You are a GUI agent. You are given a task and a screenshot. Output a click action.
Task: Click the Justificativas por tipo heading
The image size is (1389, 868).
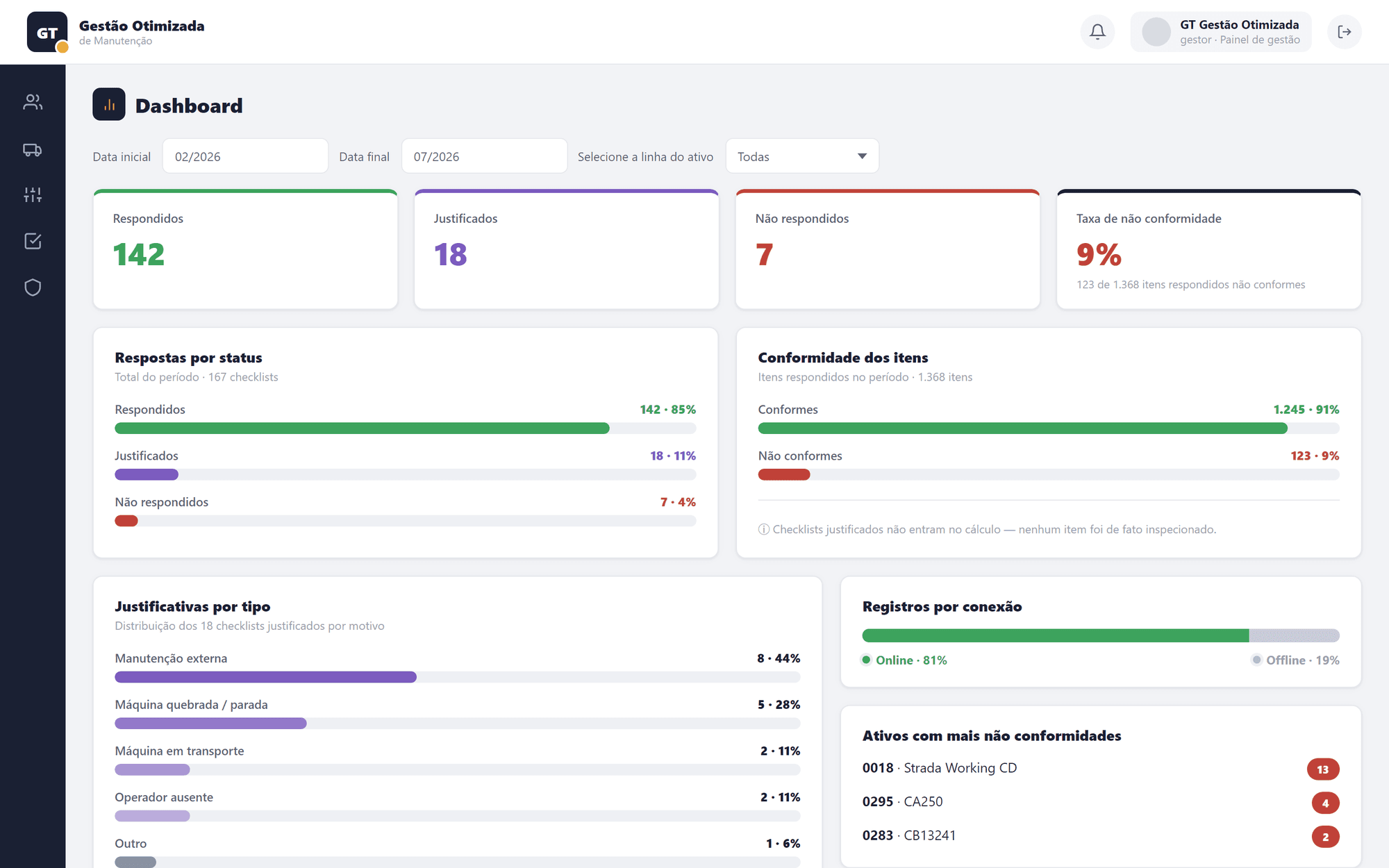click(192, 606)
